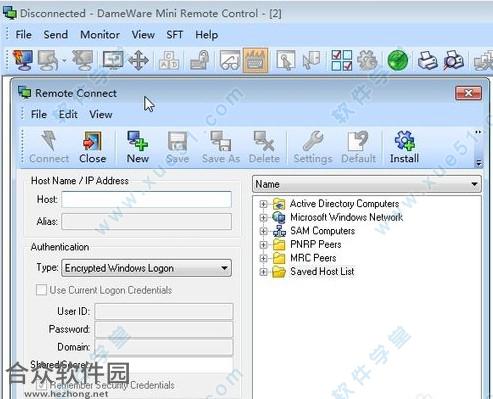Close the Remote Connect dialog with red X
The image size is (493, 399).
(468, 93)
